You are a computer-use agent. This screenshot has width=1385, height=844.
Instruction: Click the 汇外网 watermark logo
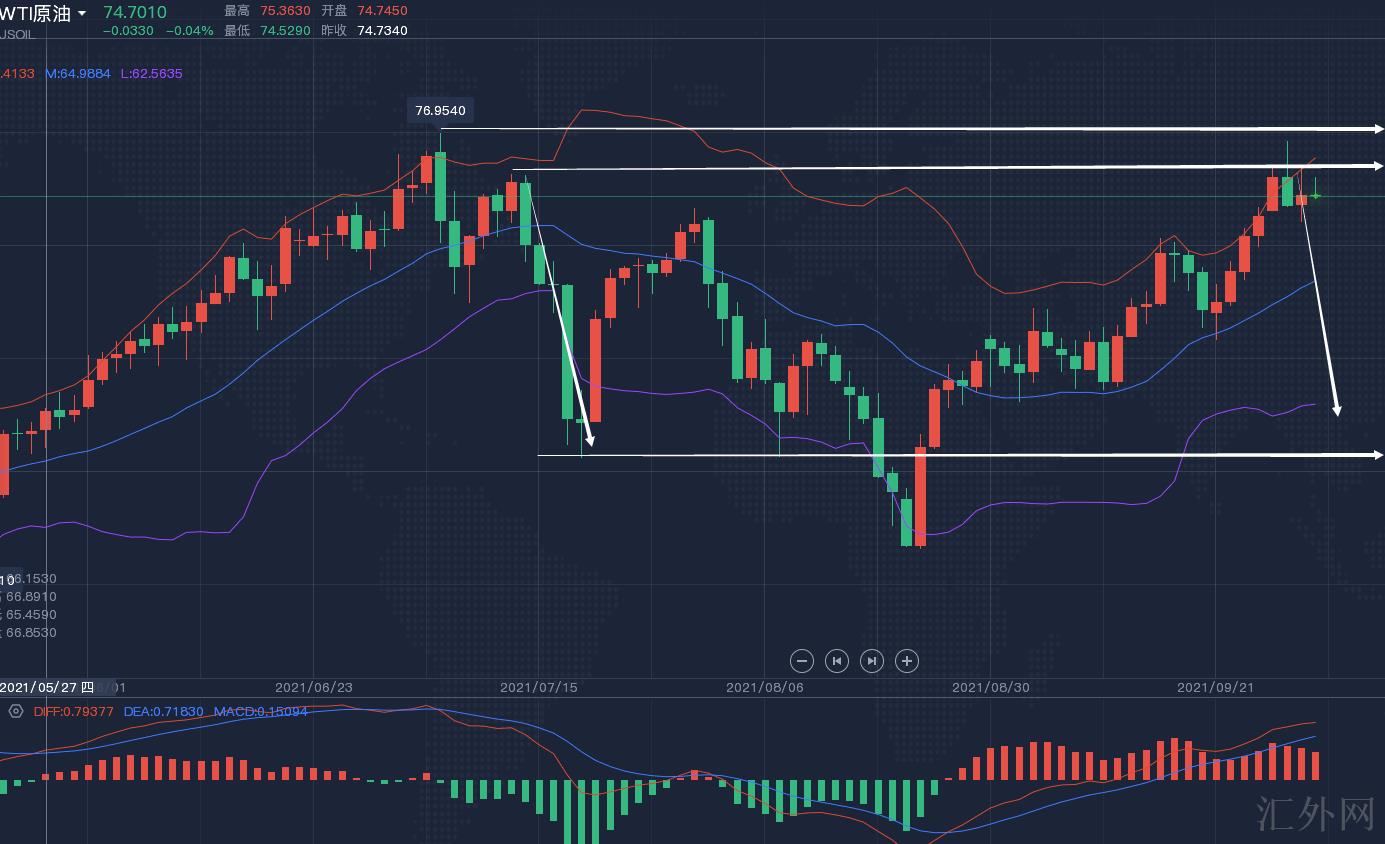click(1315, 814)
